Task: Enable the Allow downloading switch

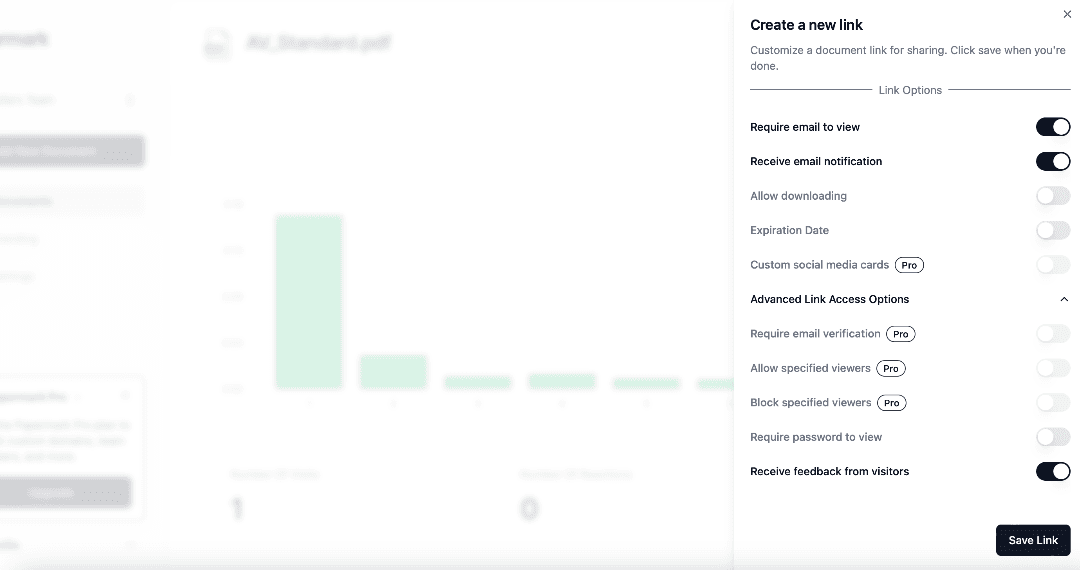Action: pyautogui.click(x=1053, y=196)
